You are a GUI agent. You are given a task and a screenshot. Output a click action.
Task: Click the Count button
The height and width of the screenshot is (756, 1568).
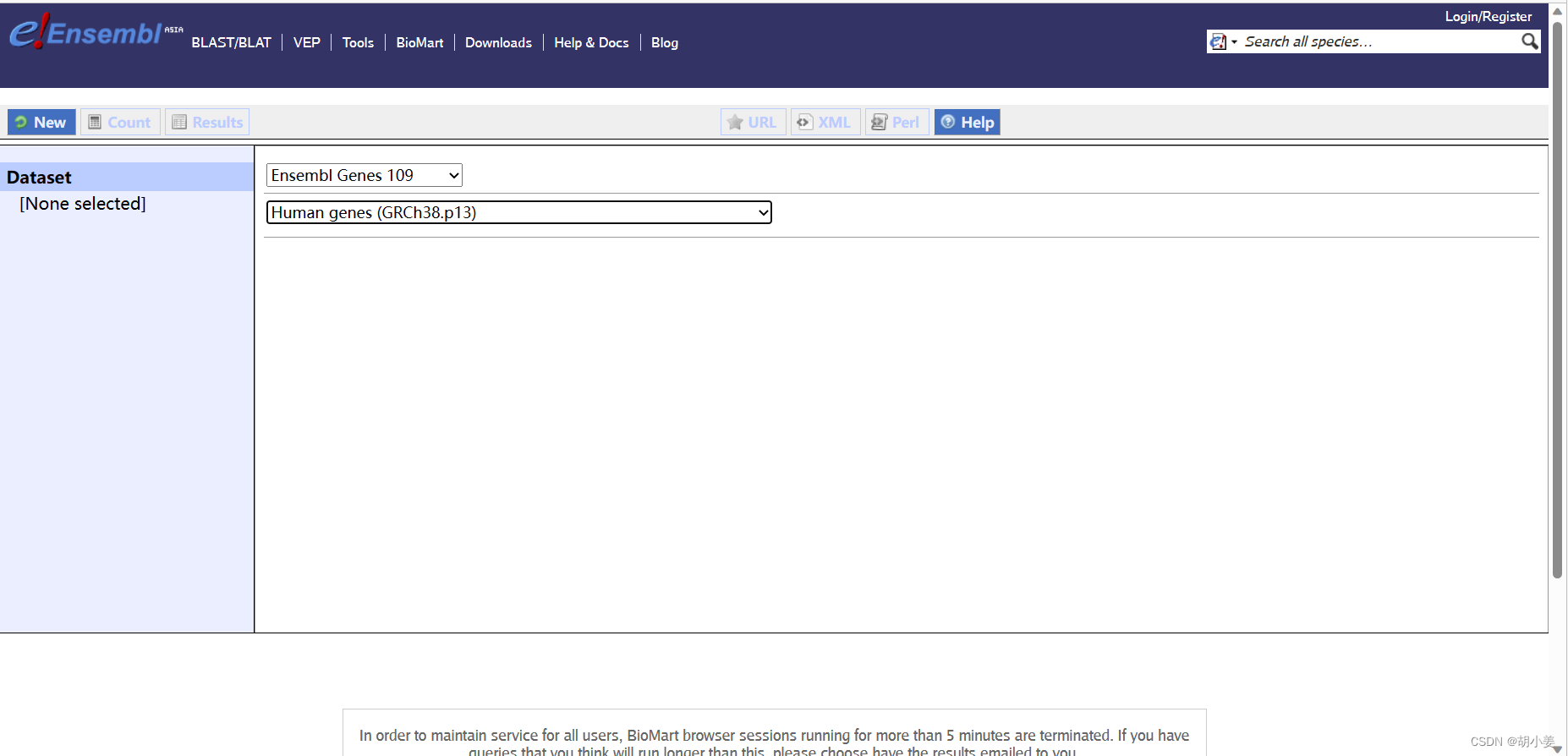click(x=120, y=122)
